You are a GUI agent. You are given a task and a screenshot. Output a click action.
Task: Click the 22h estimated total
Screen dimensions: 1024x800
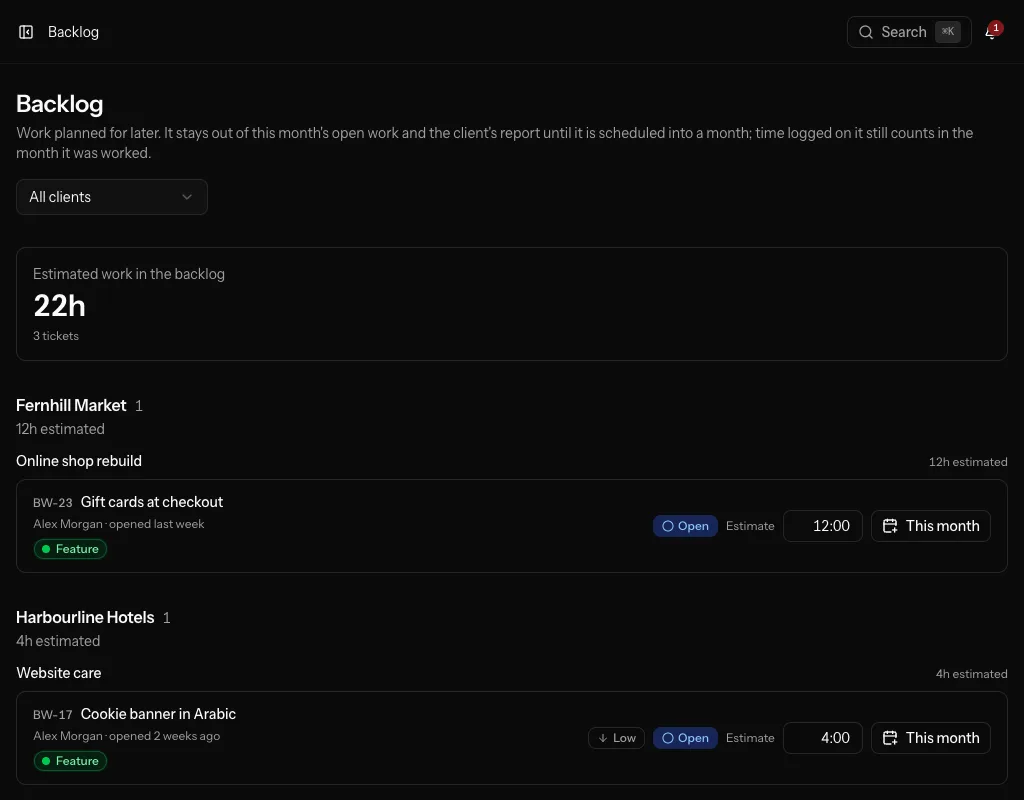[x=59, y=306]
